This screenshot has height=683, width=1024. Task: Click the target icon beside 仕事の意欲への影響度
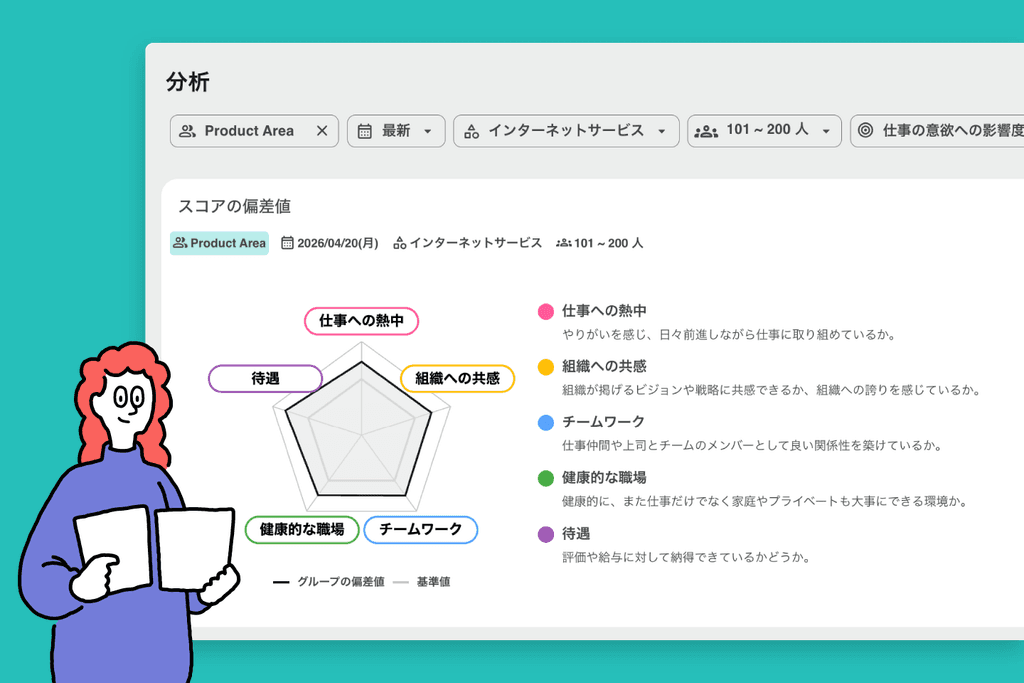click(865, 131)
